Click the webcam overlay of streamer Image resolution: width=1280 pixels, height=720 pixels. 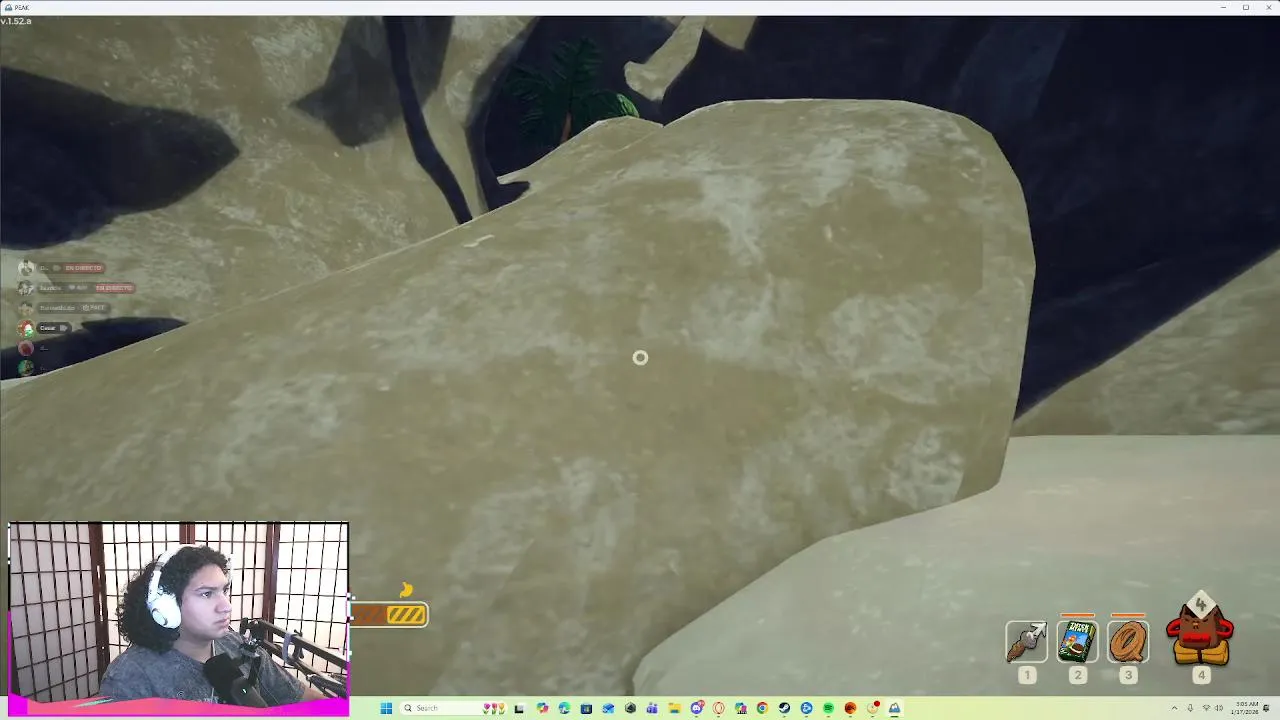(178, 611)
